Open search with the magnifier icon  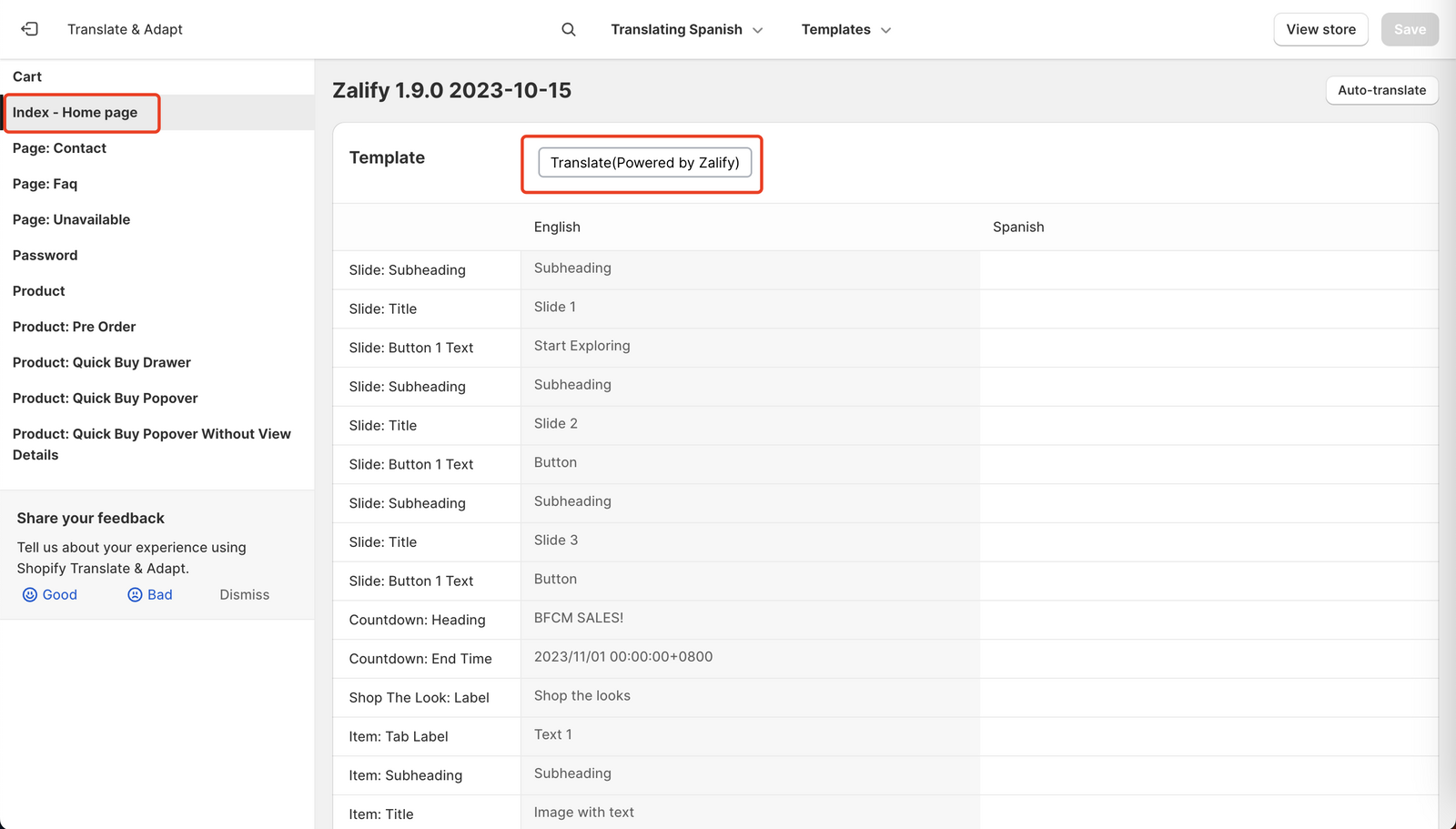pyautogui.click(x=569, y=29)
